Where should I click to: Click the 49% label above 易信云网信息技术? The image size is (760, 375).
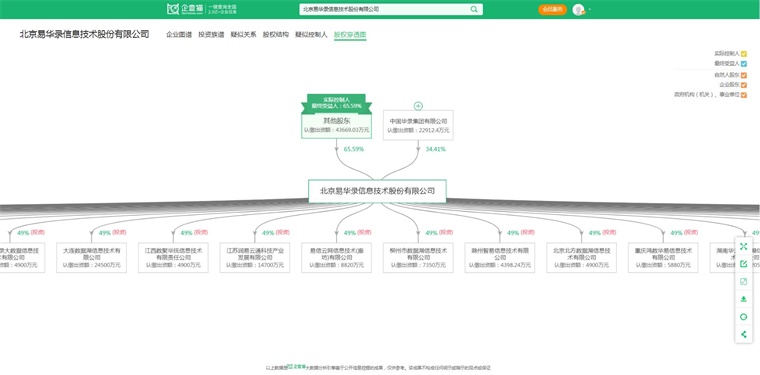tap(349, 233)
